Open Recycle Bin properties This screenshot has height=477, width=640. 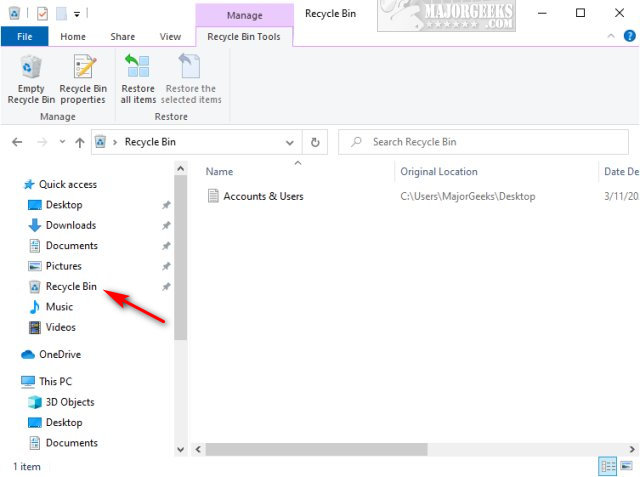(x=83, y=80)
